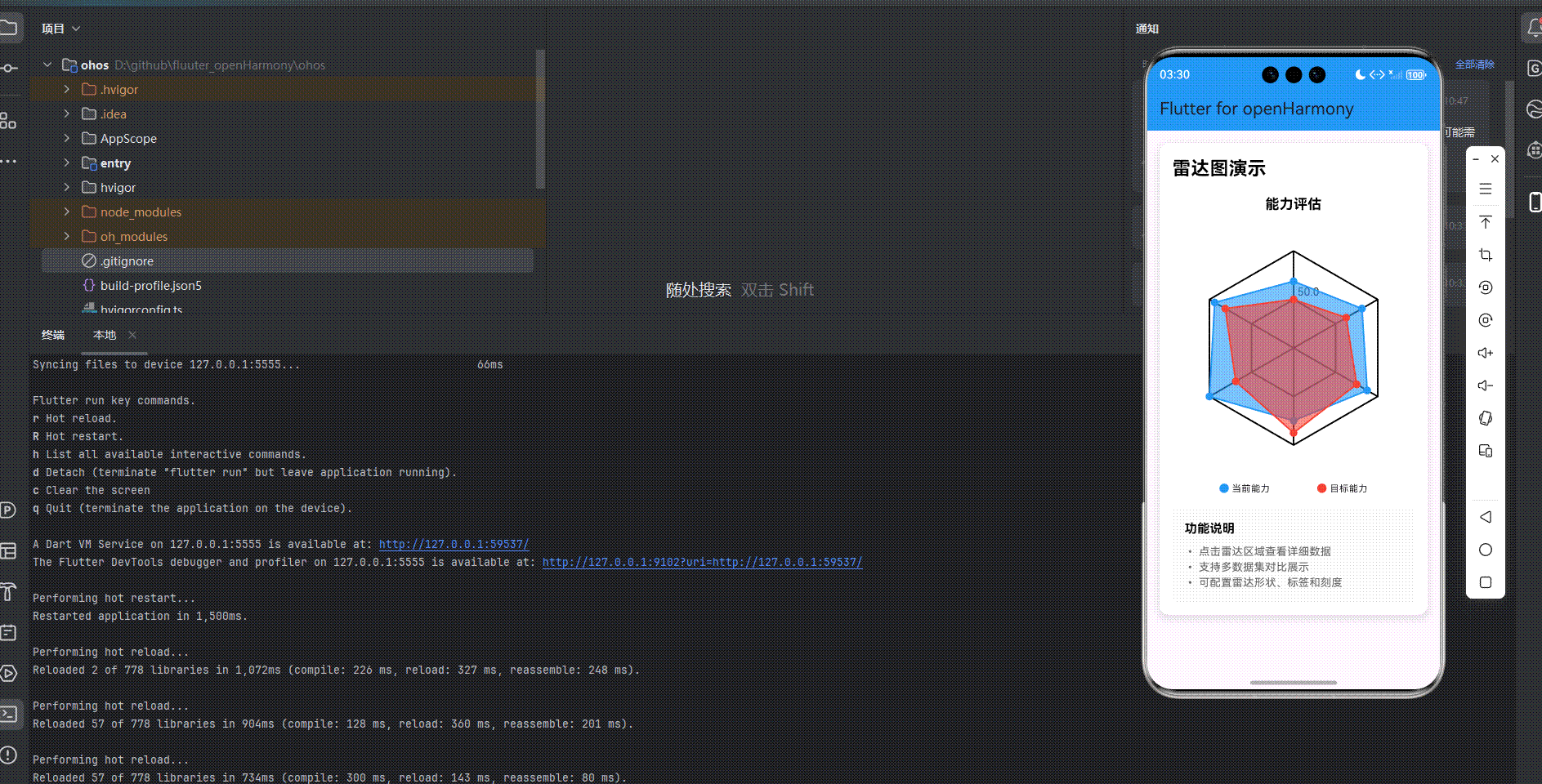Open emulator toolbar hamburger menu
The image size is (1542, 784).
tap(1486, 189)
